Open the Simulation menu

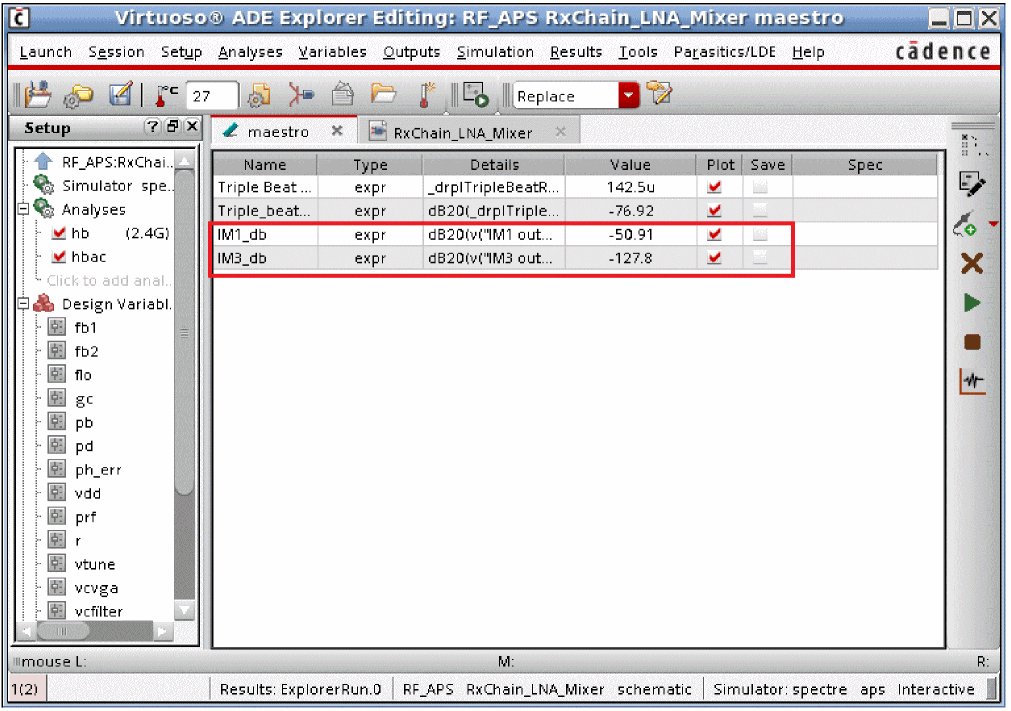495,52
